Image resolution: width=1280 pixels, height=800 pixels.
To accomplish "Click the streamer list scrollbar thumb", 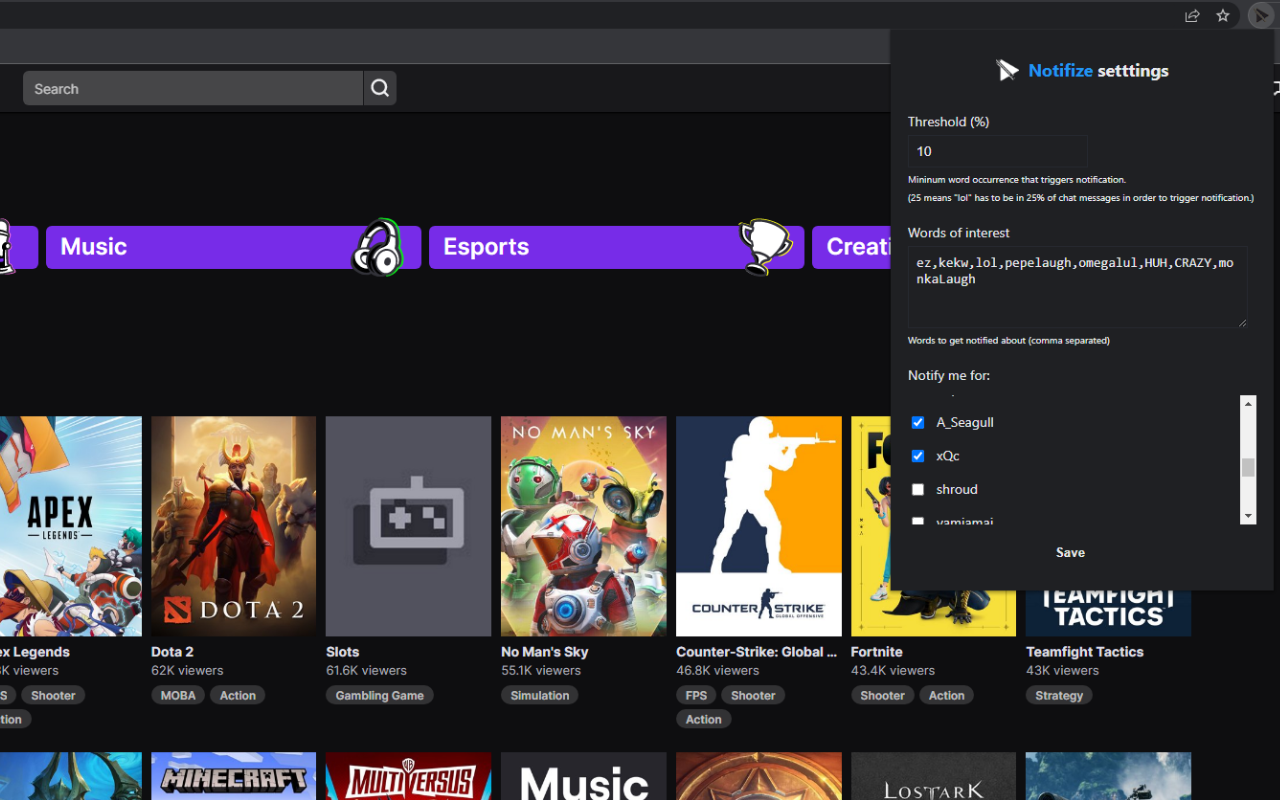I will [1248, 468].
